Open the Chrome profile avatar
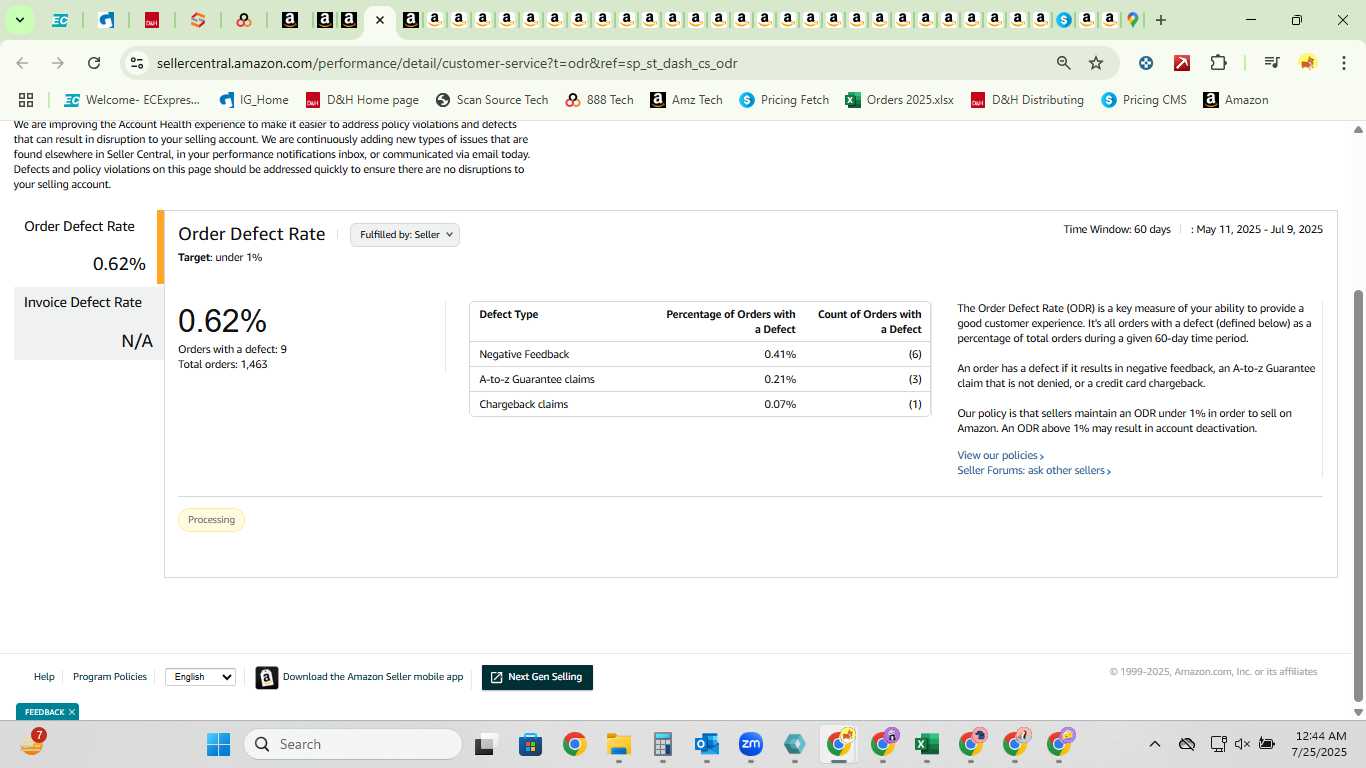The image size is (1366, 768). 1307,63
